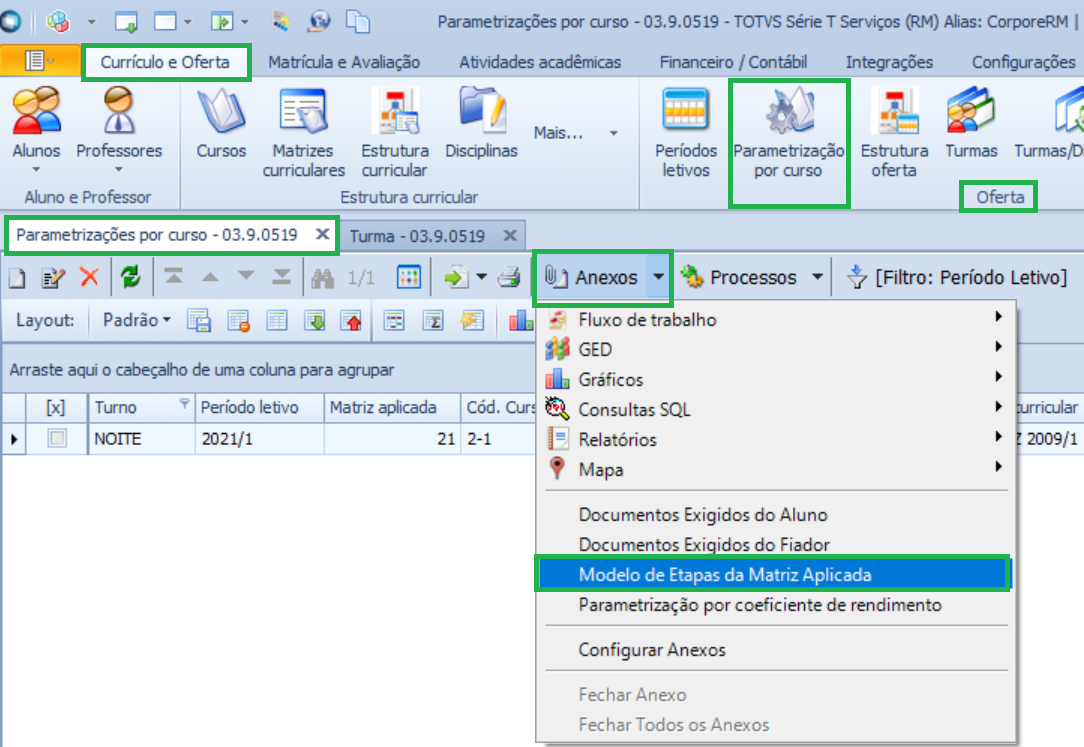Open the export icon's dropdown arrow

pos(481,278)
